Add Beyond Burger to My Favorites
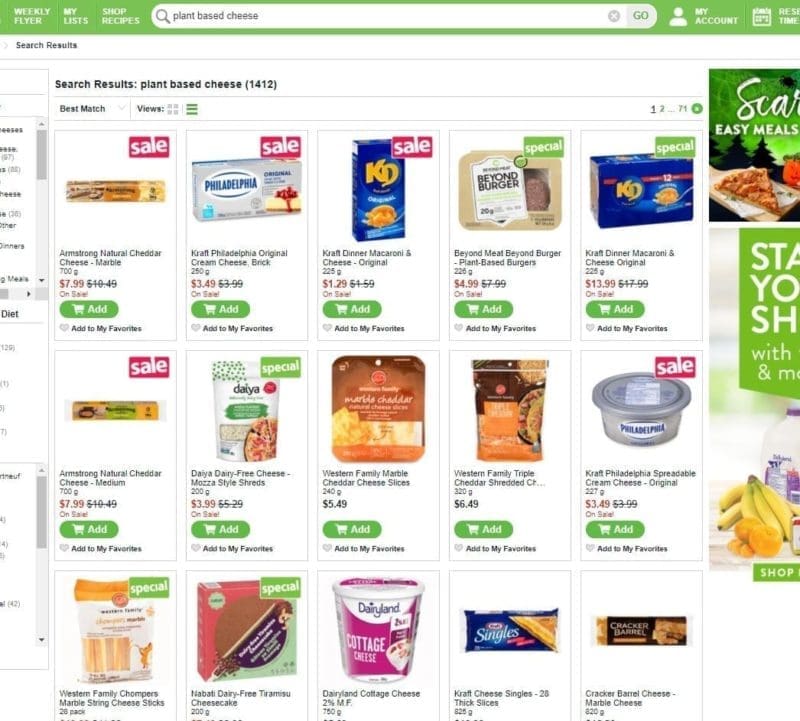The height and width of the screenshot is (721, 800). point(495,328)
